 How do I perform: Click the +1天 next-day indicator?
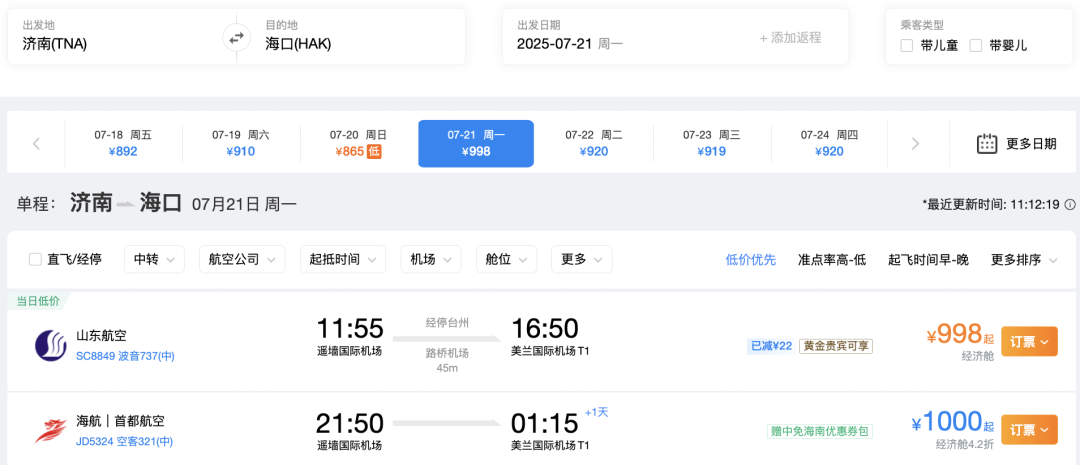pos(596,412)
